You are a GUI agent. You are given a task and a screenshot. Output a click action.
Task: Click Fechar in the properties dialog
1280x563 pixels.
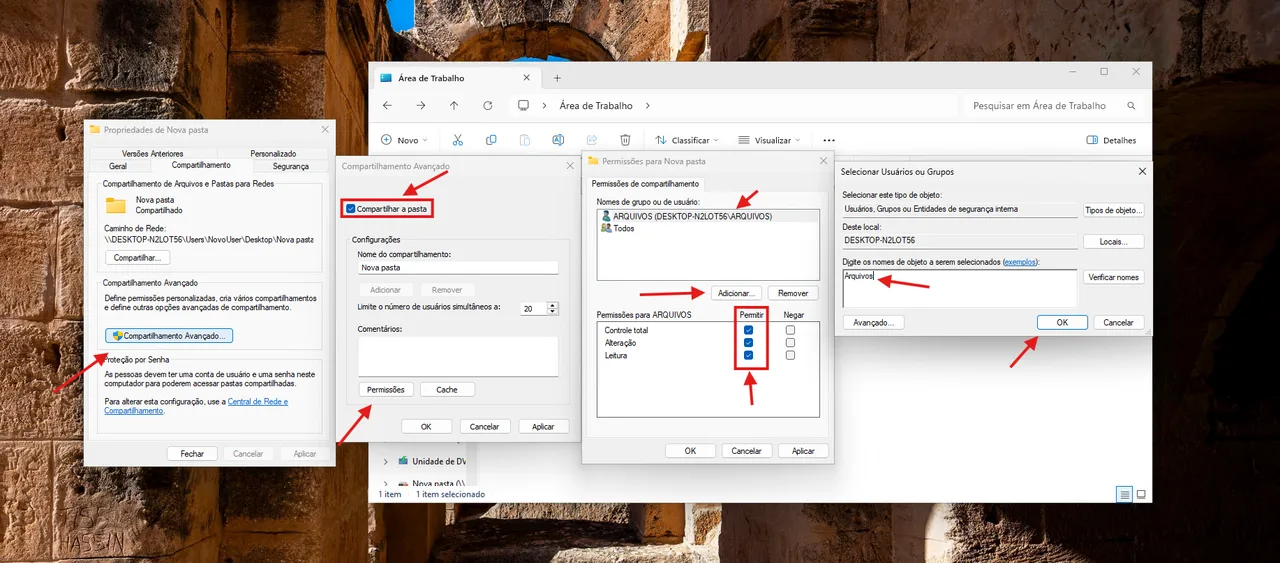click(192, 453)
